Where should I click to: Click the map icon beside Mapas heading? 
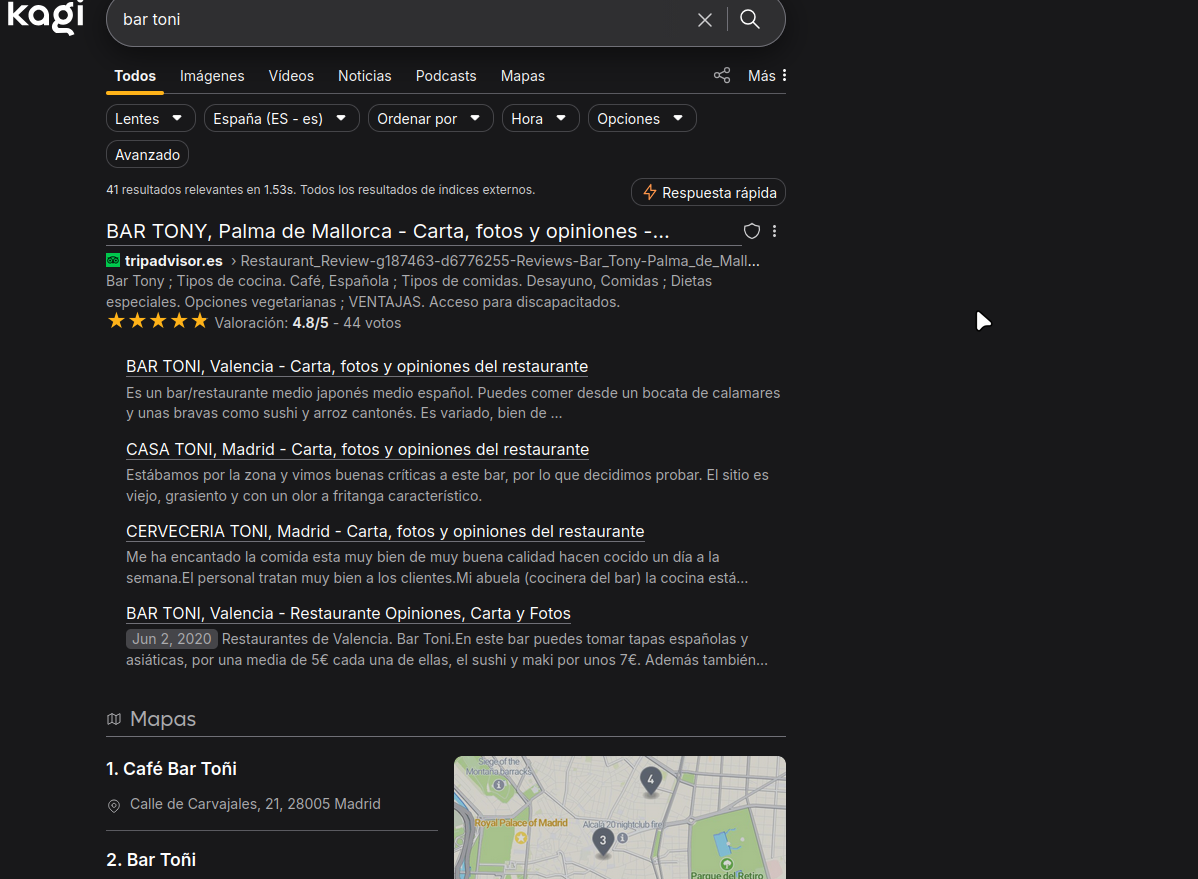pyautogui.click(x=114, y=718)
